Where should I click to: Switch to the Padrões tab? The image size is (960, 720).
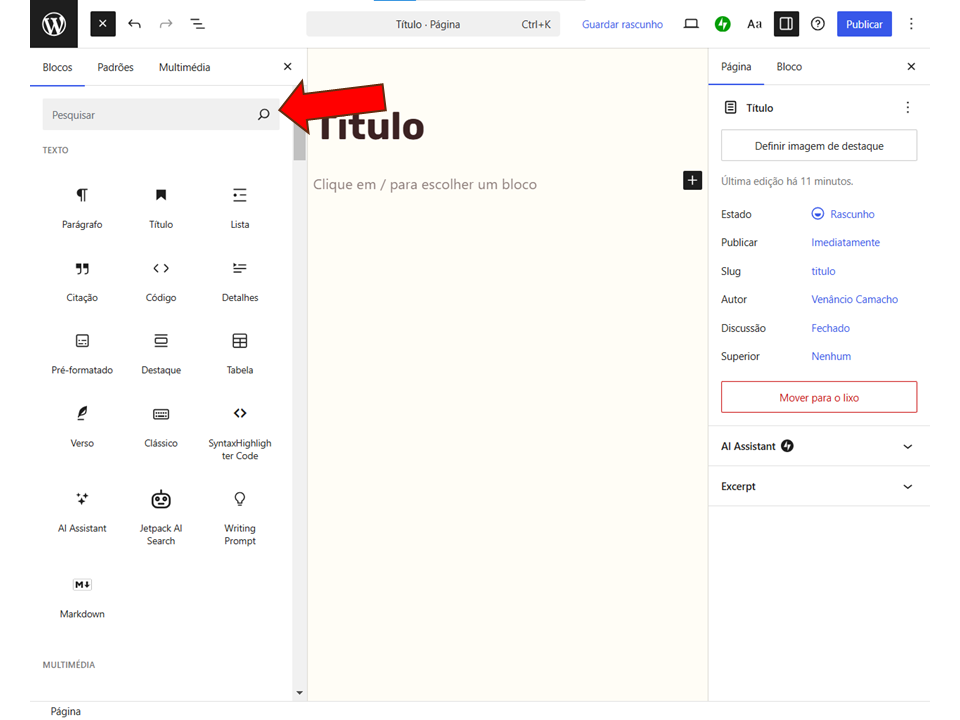115,67
